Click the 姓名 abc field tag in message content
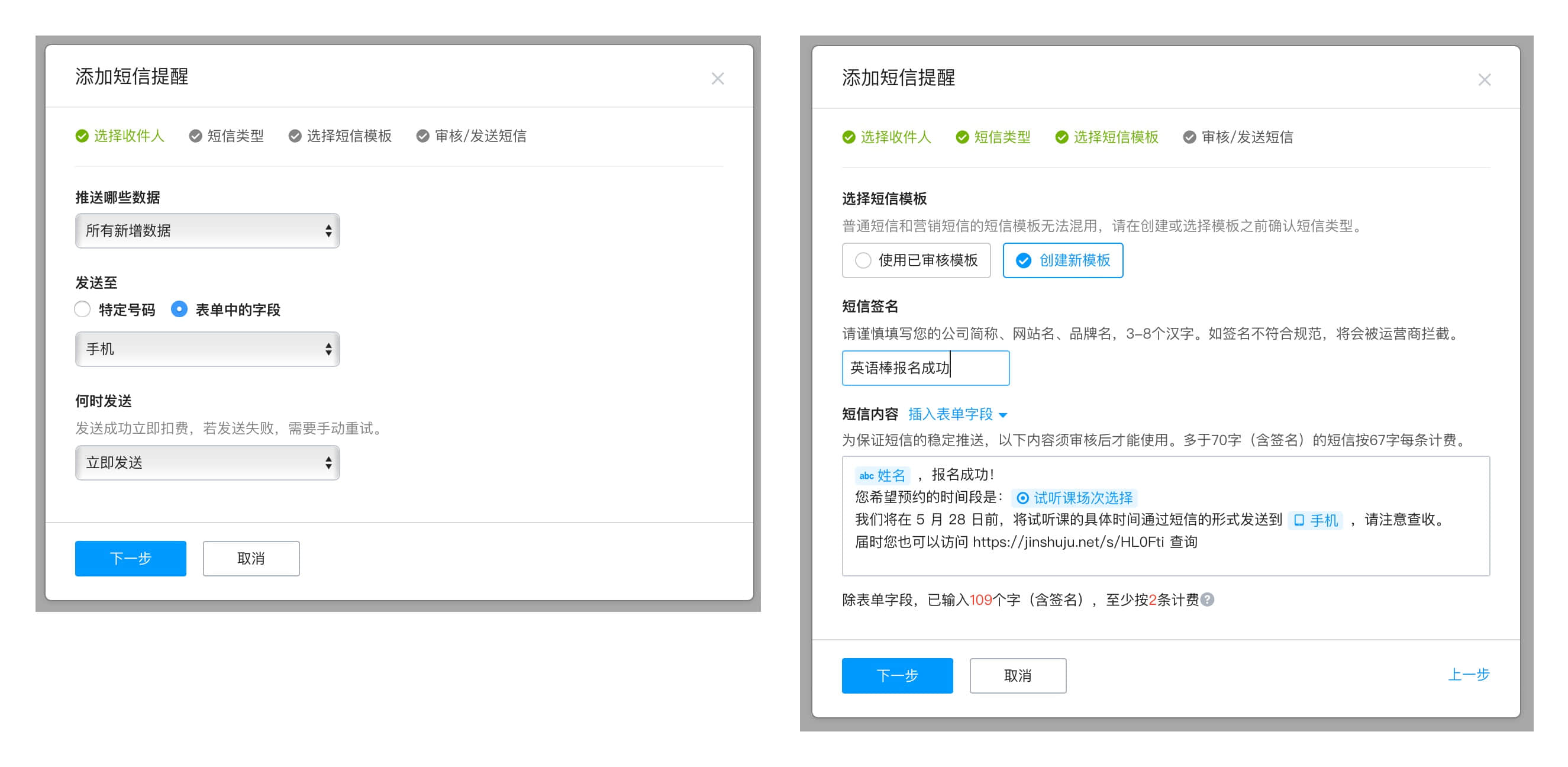1568x767 pixels. tap(882, 475)
